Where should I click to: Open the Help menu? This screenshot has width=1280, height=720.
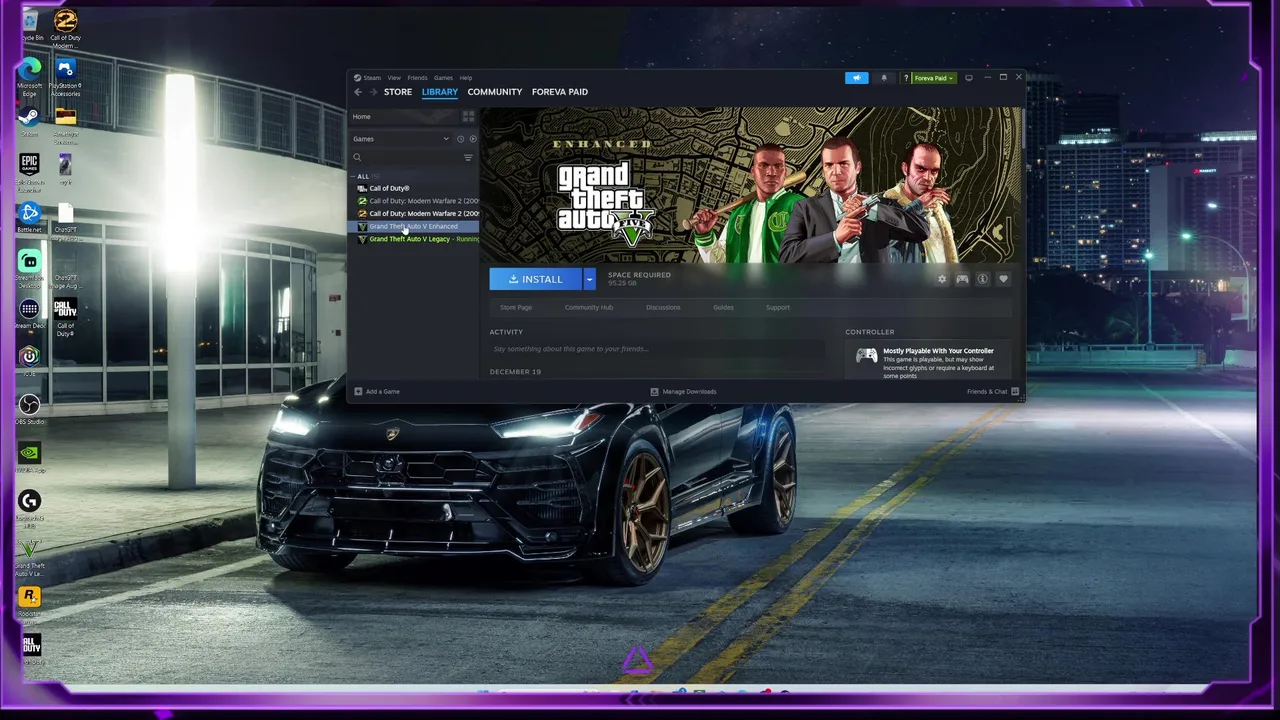(466, 77)
